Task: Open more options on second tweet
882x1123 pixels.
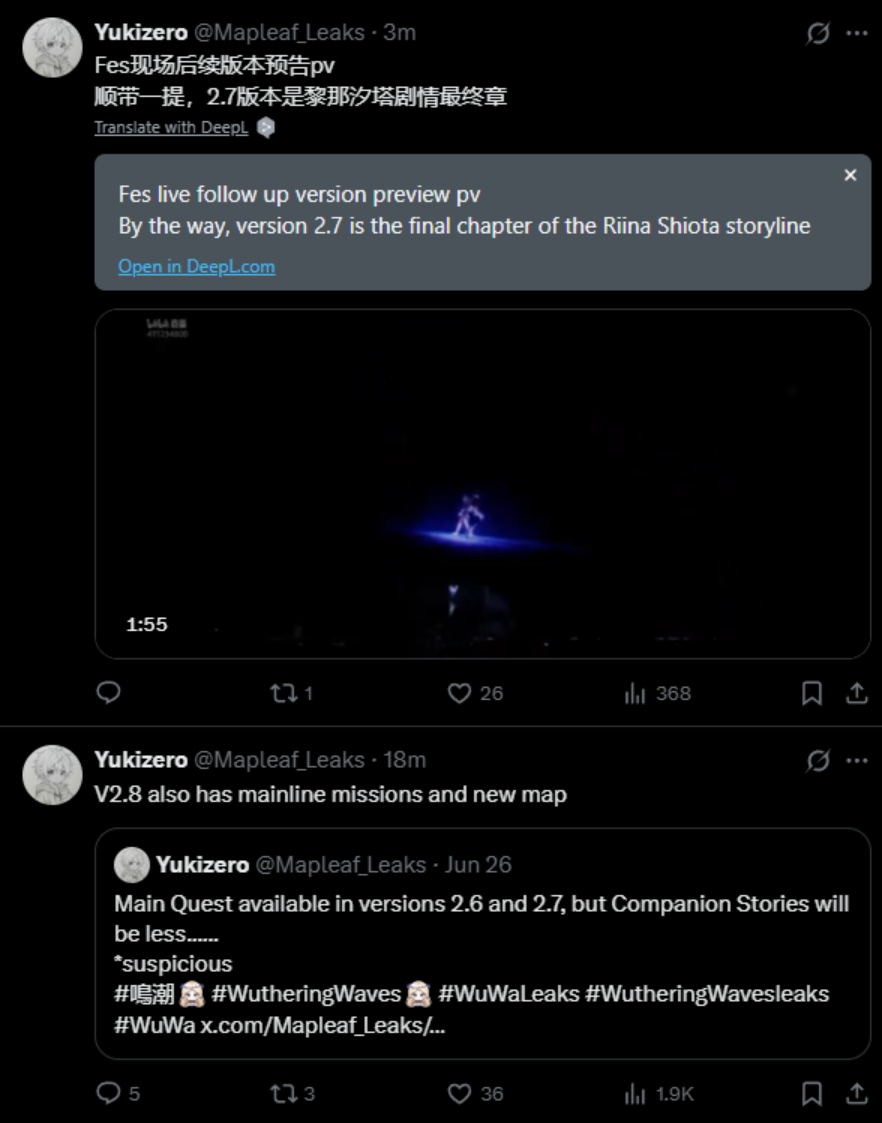Action: 857,760
